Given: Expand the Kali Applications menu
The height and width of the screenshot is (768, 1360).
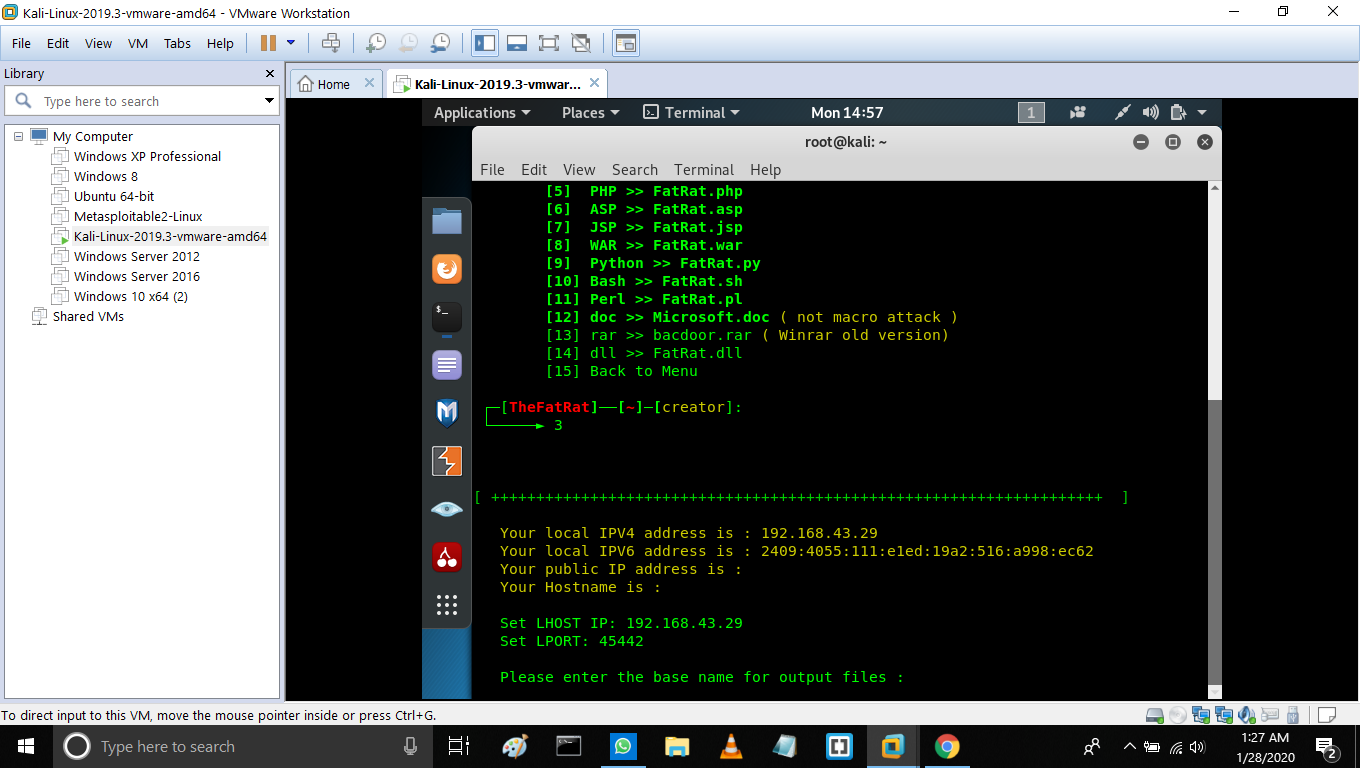Looking at the screenshot, I should [x=482, y=113].
